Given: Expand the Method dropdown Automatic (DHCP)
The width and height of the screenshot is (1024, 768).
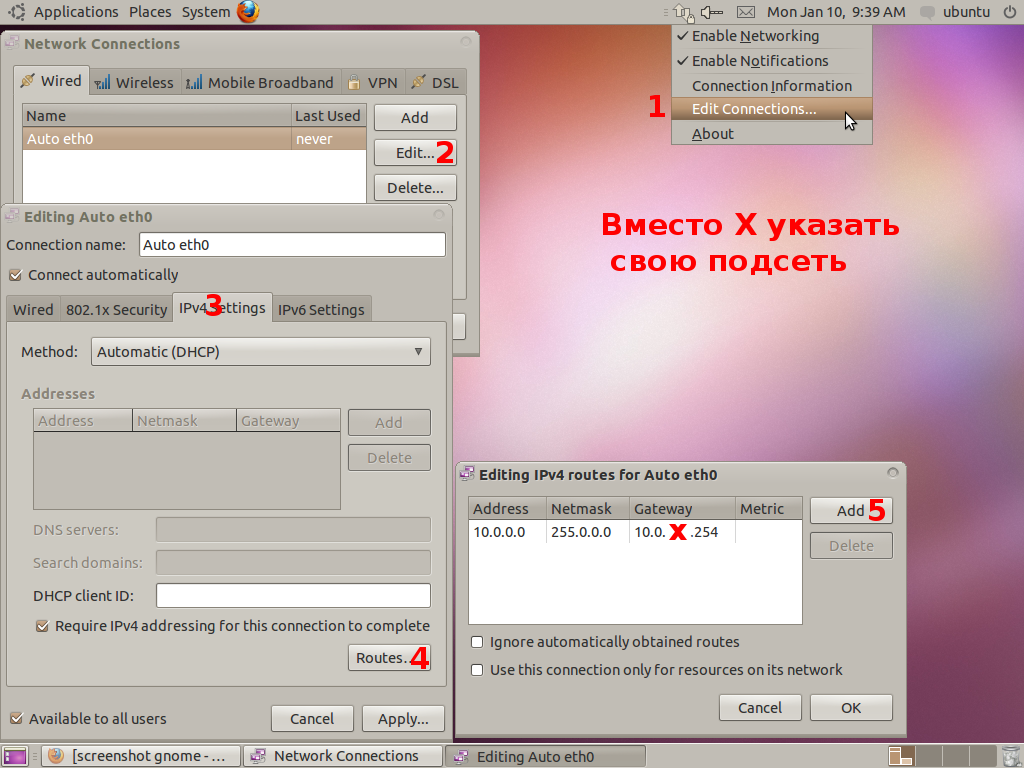Looking at the screenshot, I should (260, 352).
